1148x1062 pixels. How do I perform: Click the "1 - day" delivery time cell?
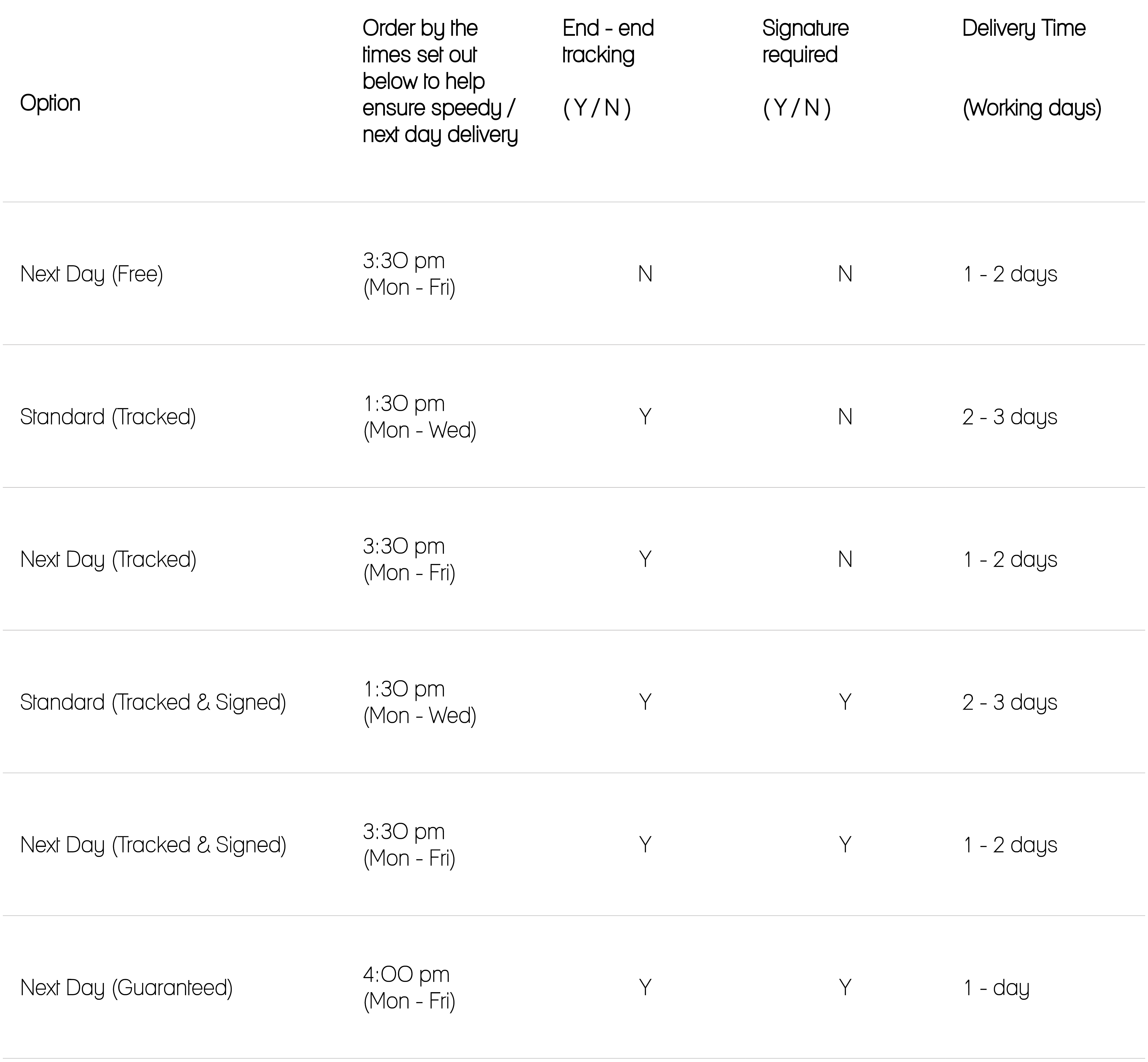(x=996, y=987)
